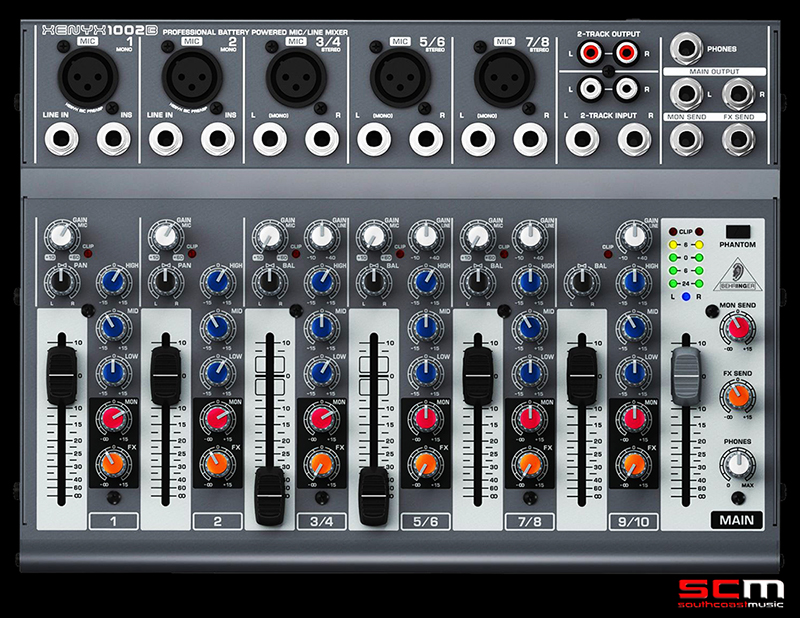Click the master FX SEND orange knob
The image size is (800, 618).
(x=738, y=396)
